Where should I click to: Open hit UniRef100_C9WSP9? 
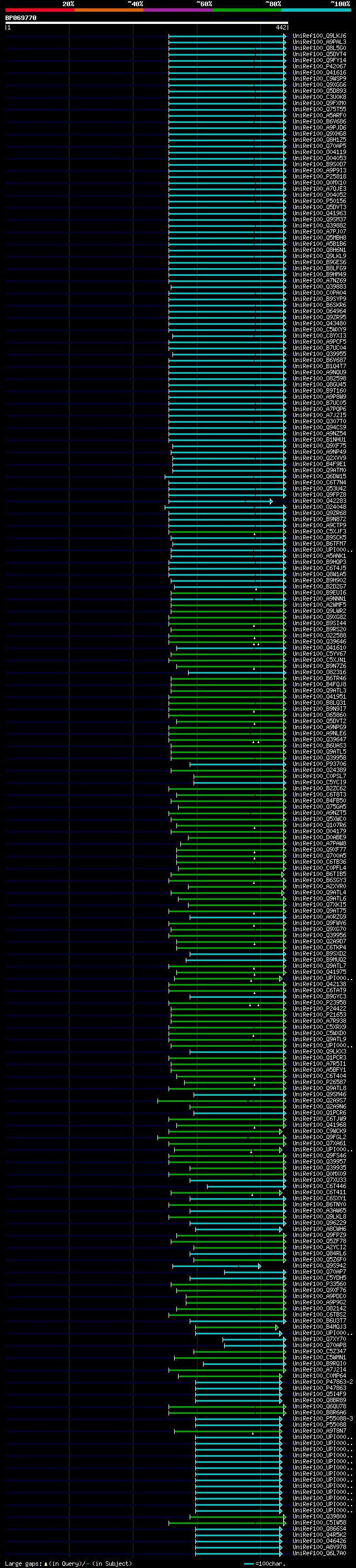point(319,78)
